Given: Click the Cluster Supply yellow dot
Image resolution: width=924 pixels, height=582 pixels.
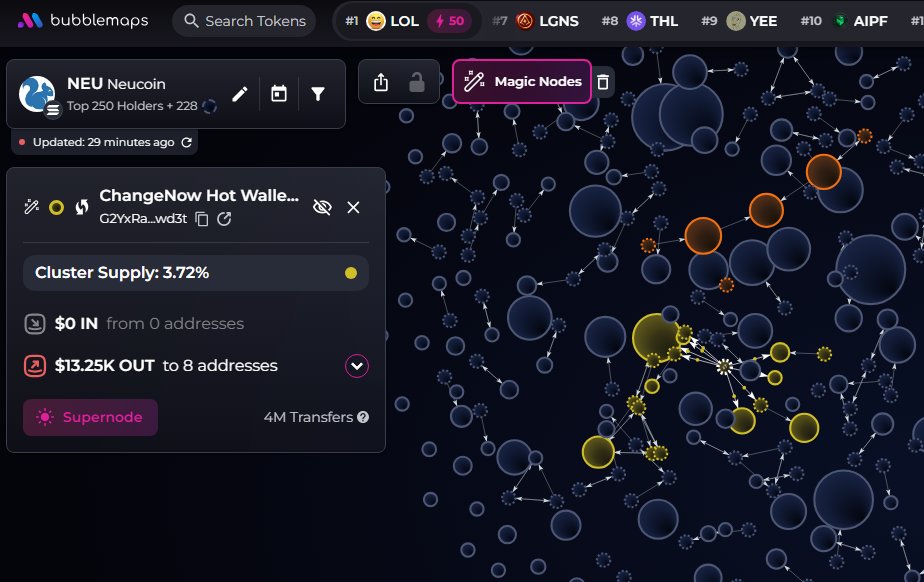Looking at the screenshot, I should tap(351, 273).
